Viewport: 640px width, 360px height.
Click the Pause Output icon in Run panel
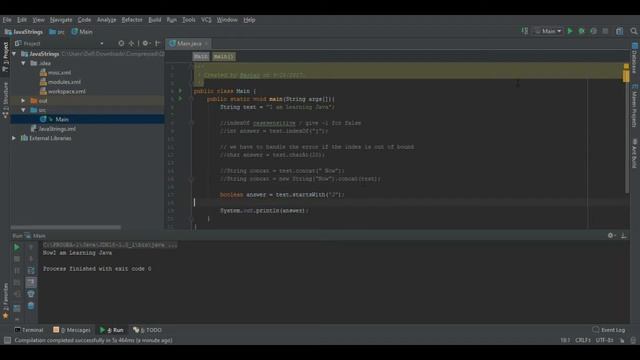tap(17, 271)
